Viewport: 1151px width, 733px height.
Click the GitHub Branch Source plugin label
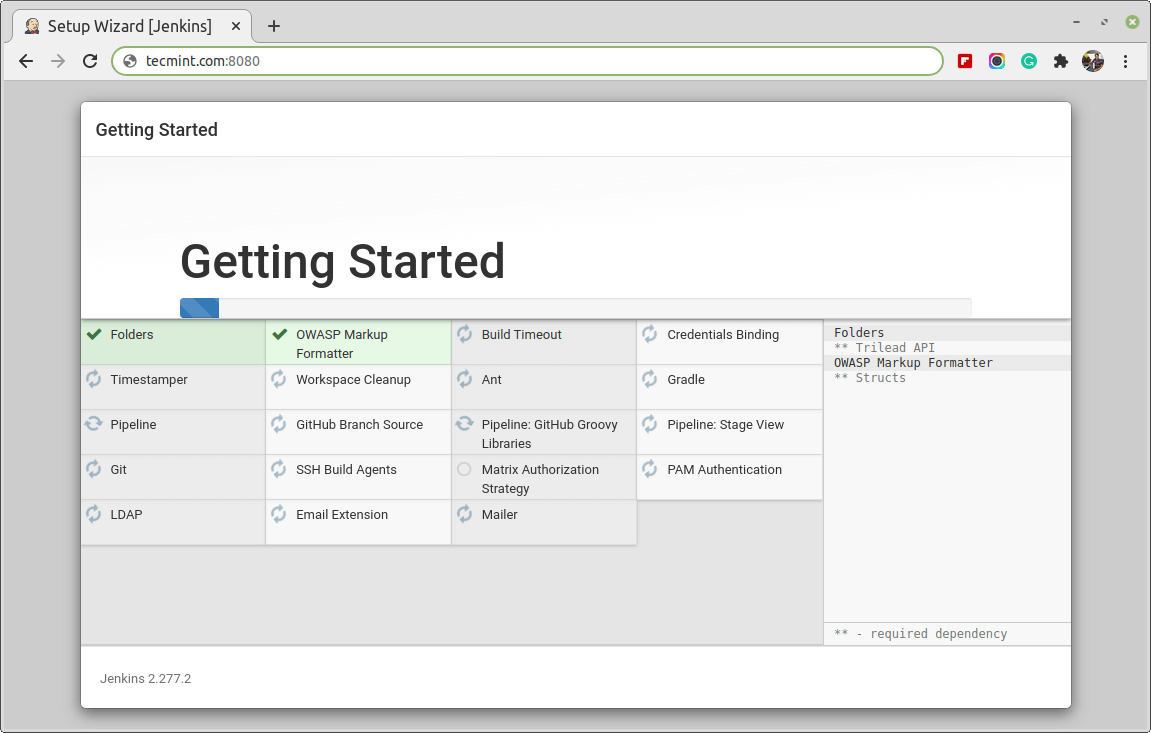[360, 424]
